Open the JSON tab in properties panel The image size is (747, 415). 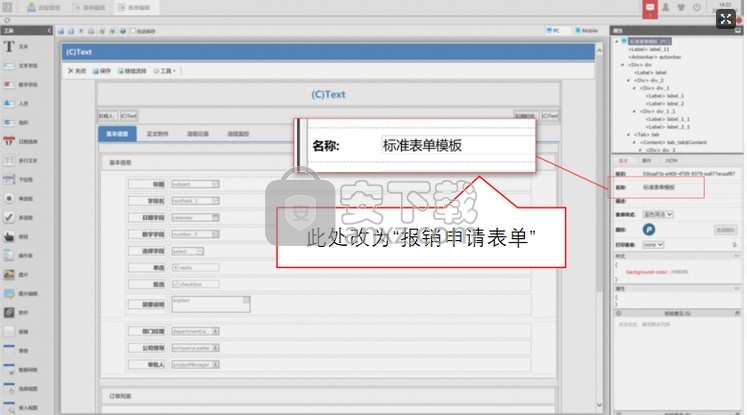point(671,161)
